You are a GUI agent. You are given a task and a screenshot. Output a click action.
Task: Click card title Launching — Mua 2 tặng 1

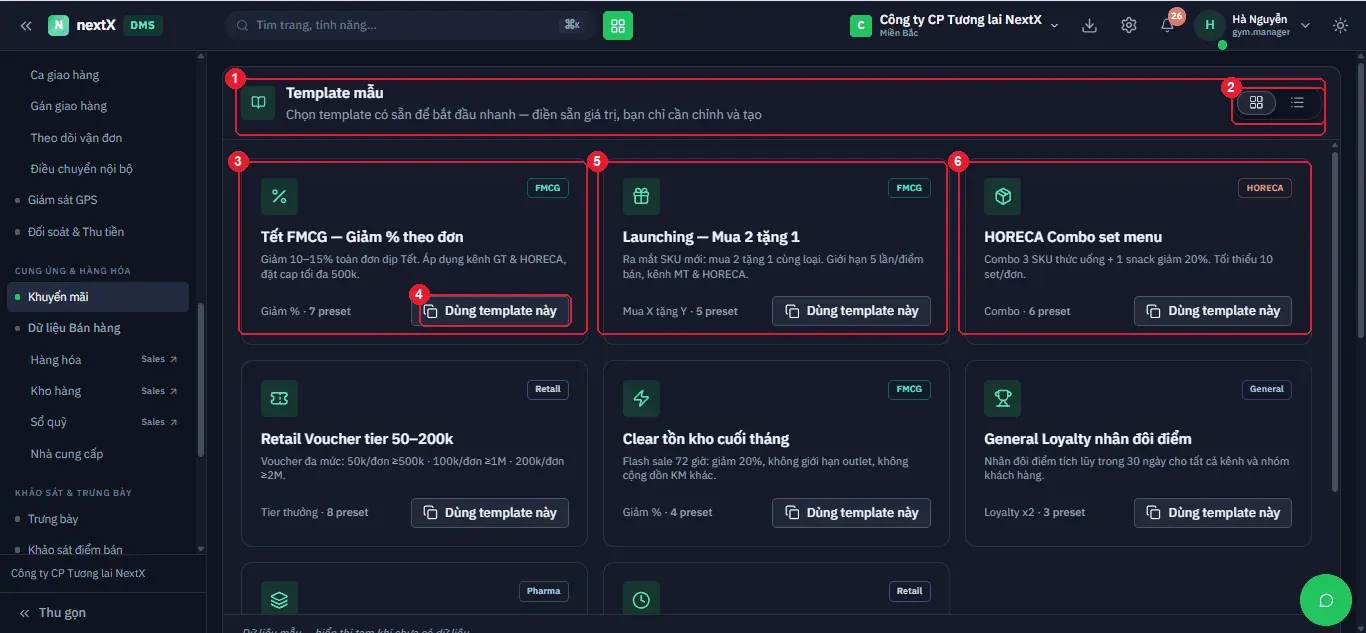tap(711, 237)
